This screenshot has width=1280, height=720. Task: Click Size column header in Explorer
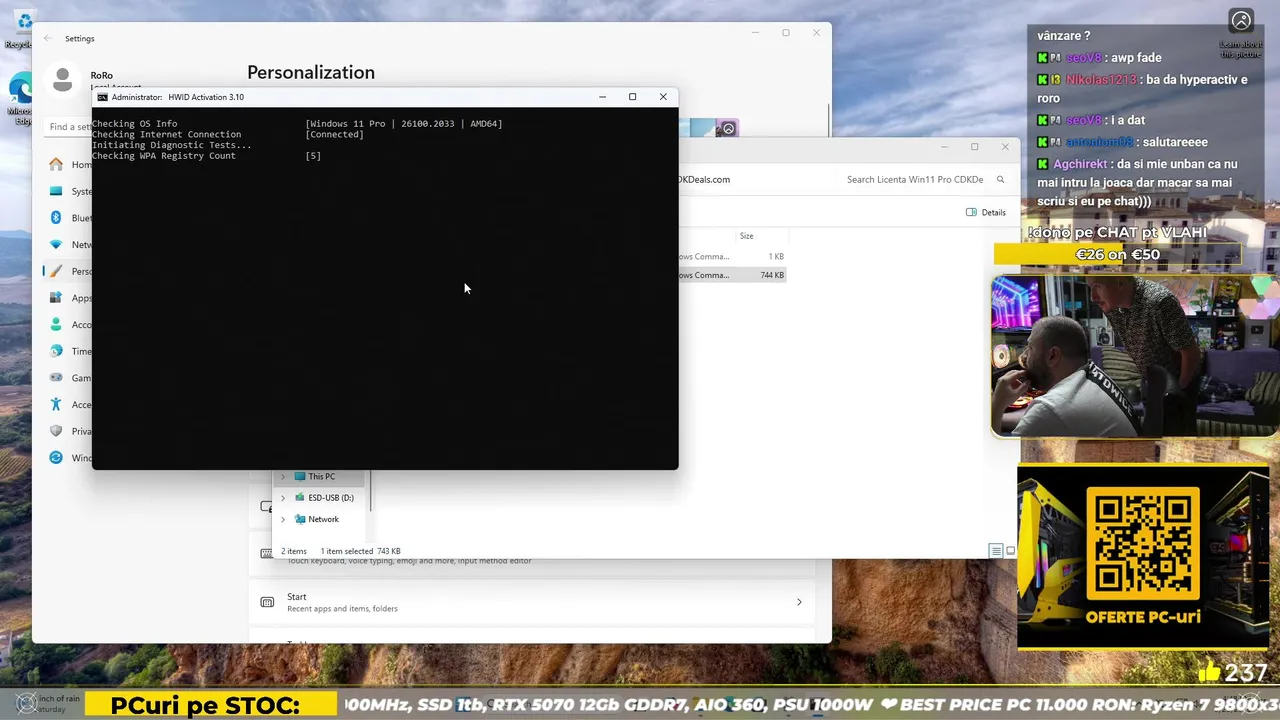pos(746,236)
